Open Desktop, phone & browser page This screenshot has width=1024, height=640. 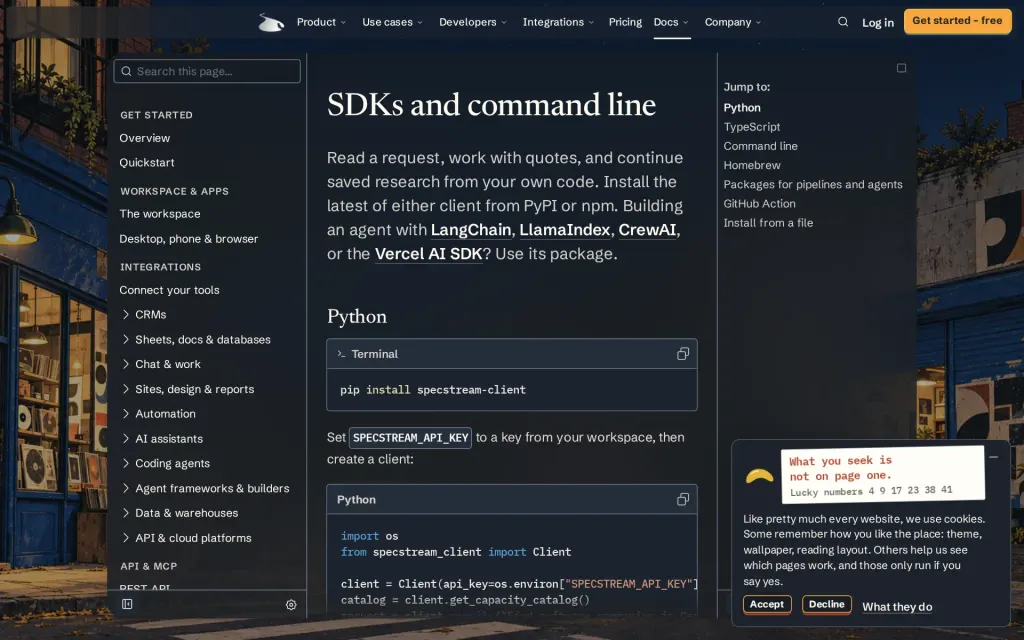click(188, 239)
